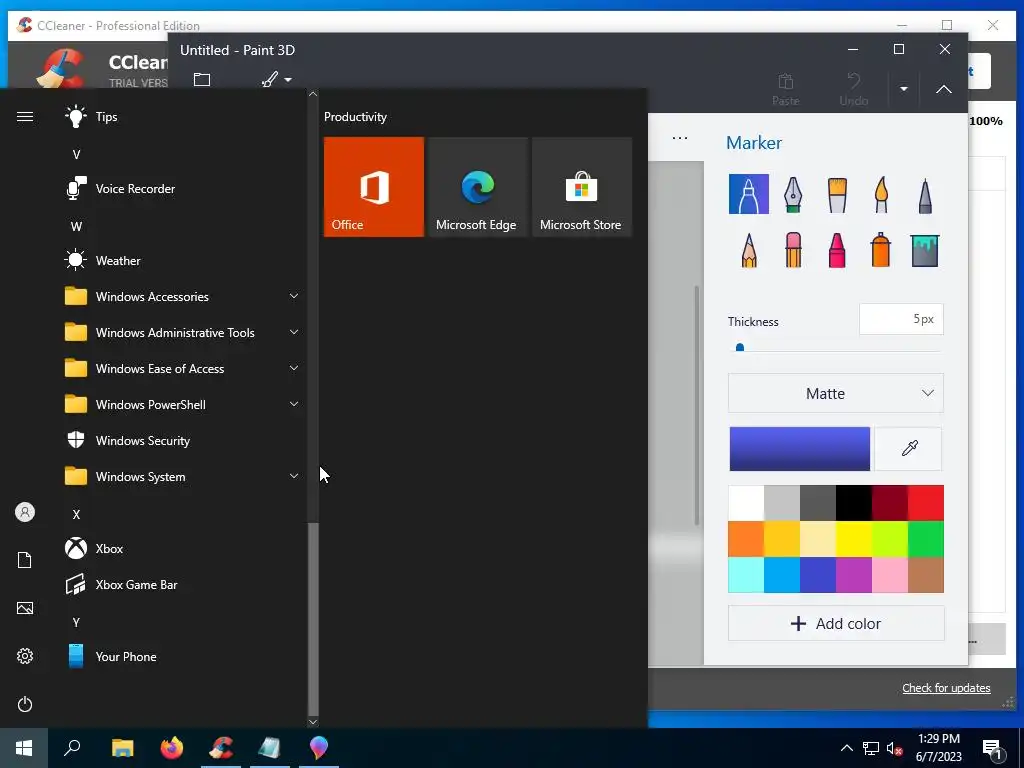1024x768 pixels.
Task: Collapse the Paint 3D toolbar chevron
Action: point(944,89)
